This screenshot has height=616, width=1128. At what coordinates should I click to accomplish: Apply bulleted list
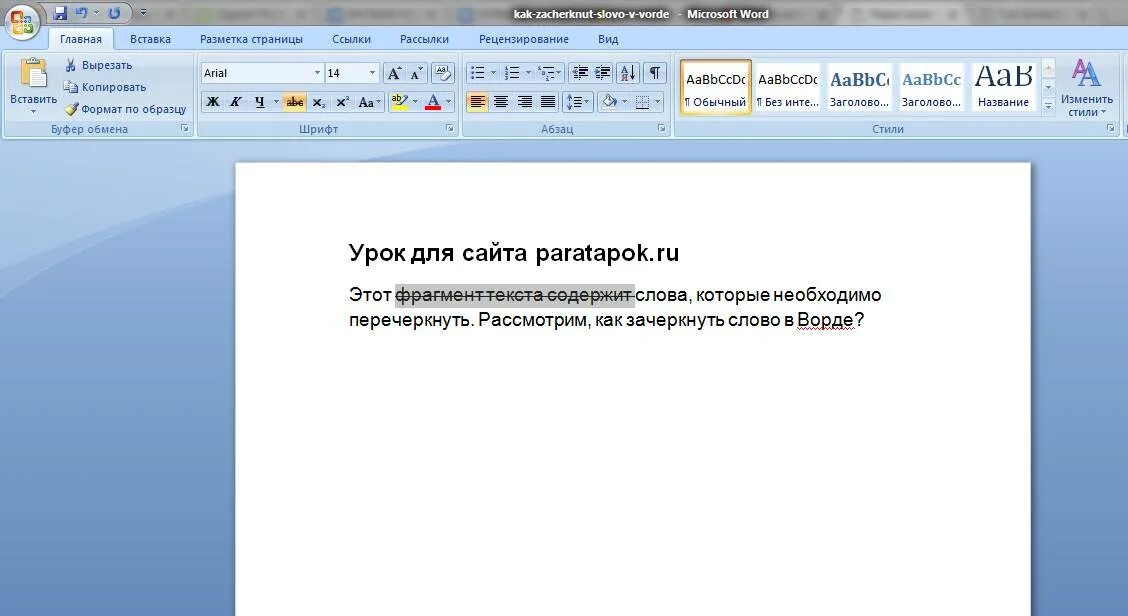coord(478,73)
